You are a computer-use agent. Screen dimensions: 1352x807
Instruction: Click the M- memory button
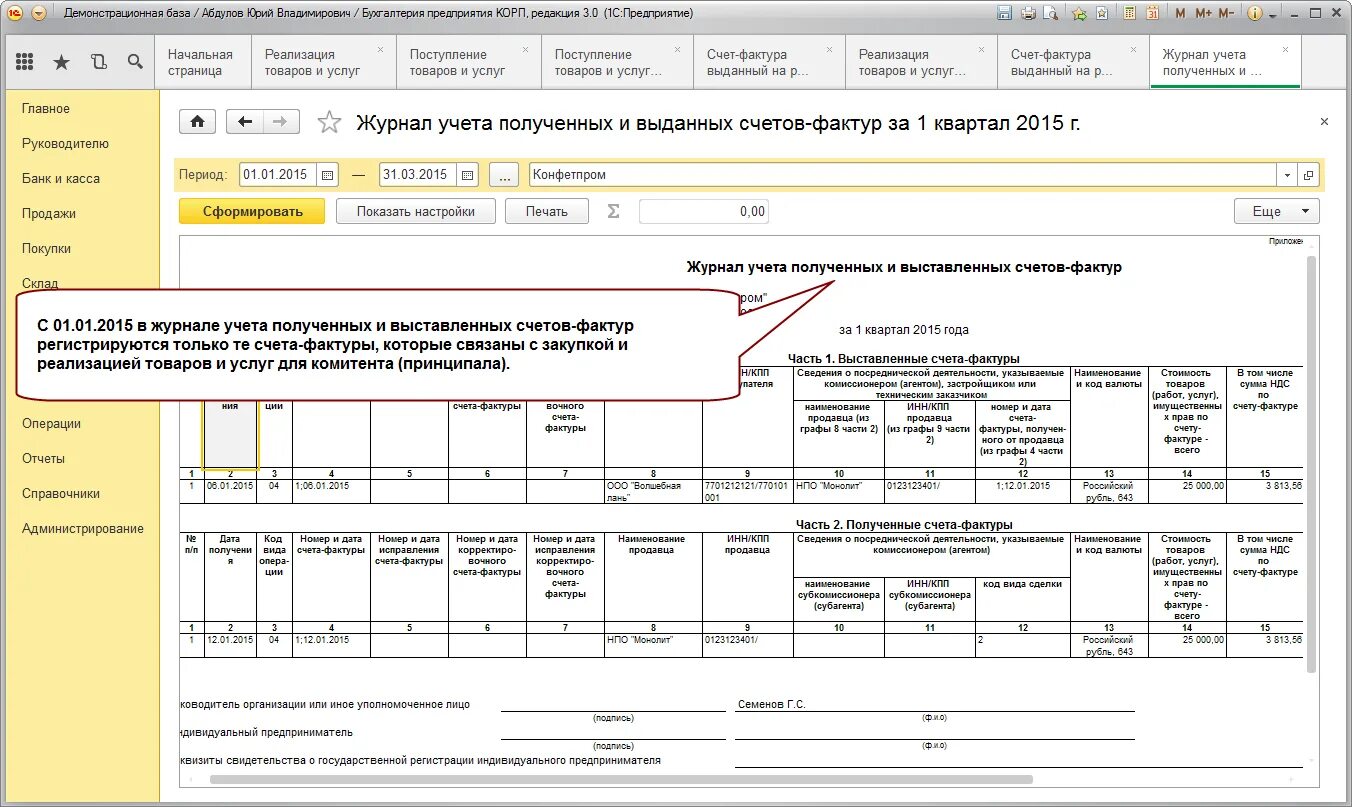(1227, 13)
